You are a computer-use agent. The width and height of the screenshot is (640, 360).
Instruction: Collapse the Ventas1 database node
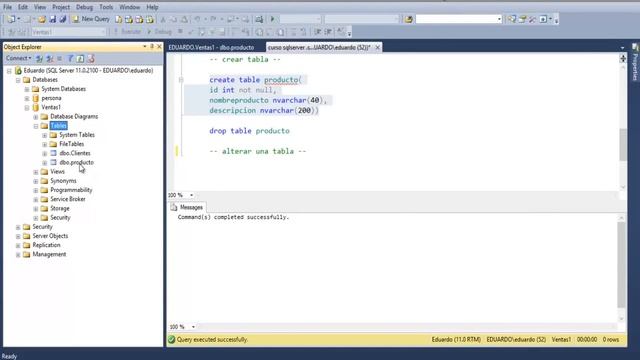point(27,108)
